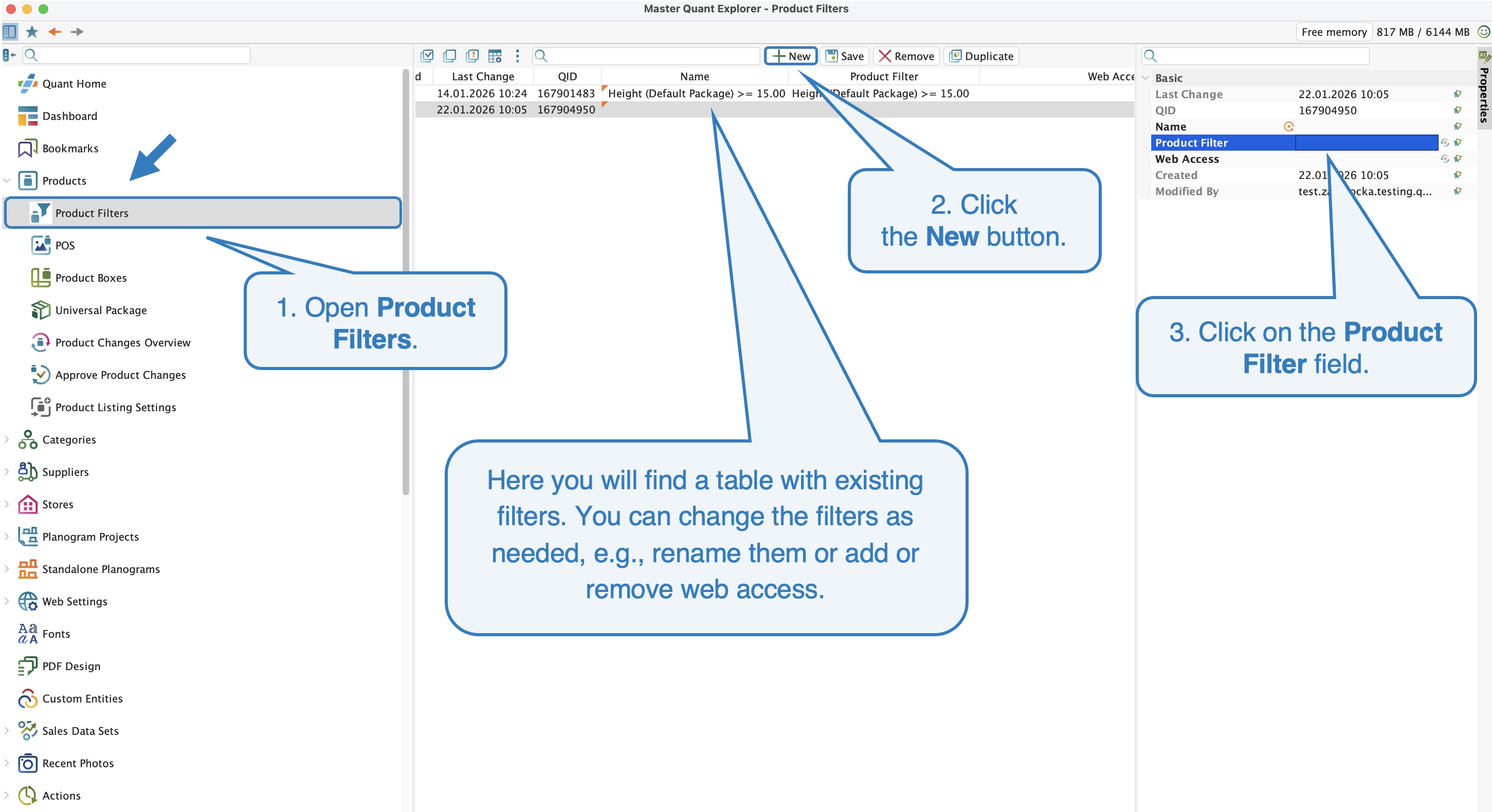Click the Remove button

[906, 56]
